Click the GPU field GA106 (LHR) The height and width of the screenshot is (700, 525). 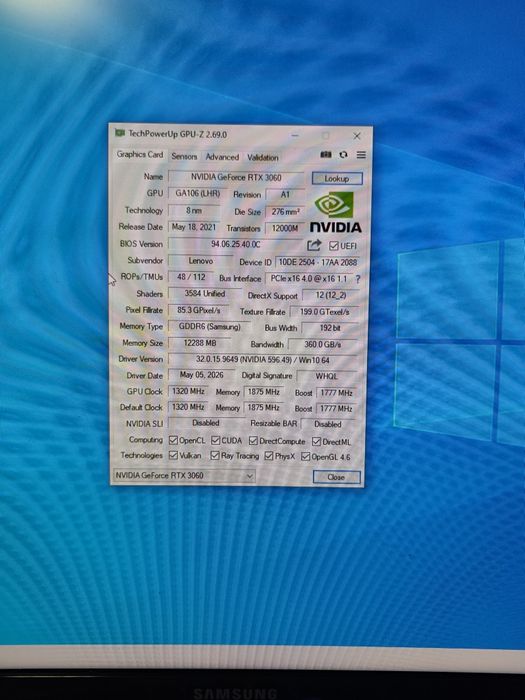197,193
